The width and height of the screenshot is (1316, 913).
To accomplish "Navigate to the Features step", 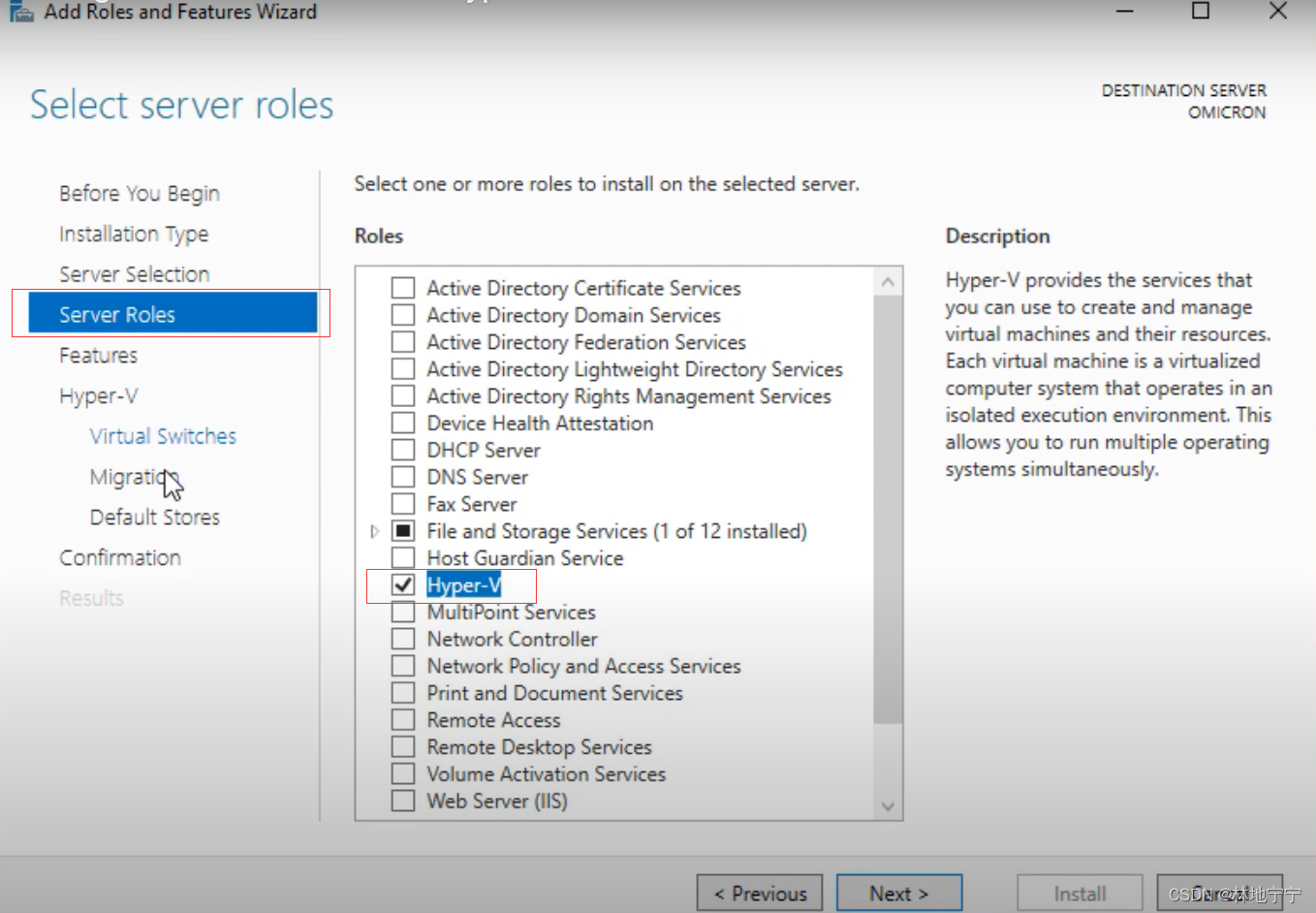I will click(98, 355).
